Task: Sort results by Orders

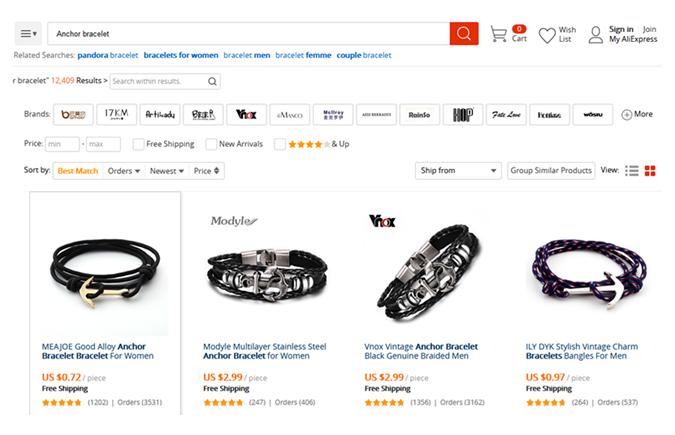Action: [x=123, y=171]
